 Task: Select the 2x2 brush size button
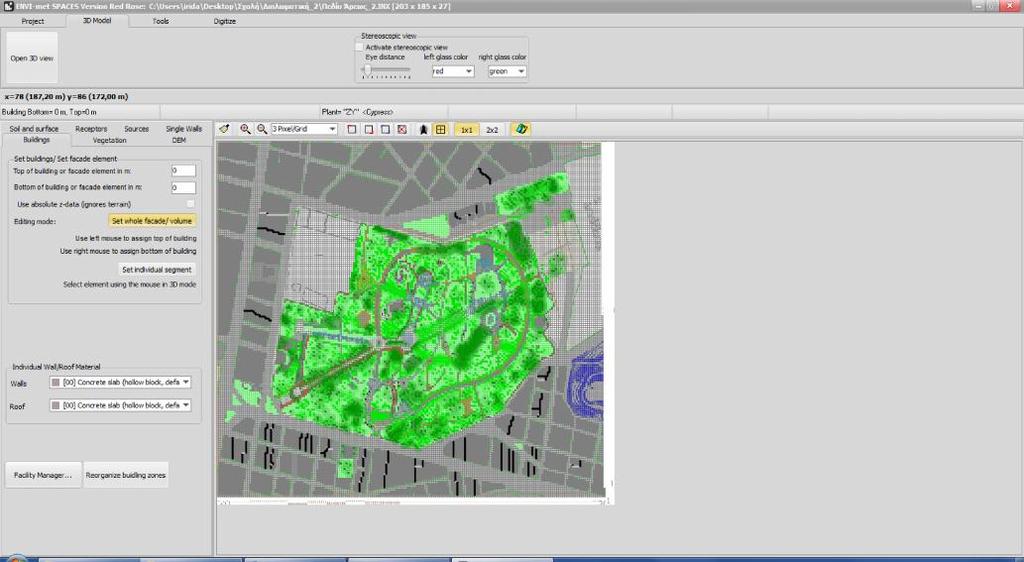tap(492, 130)
